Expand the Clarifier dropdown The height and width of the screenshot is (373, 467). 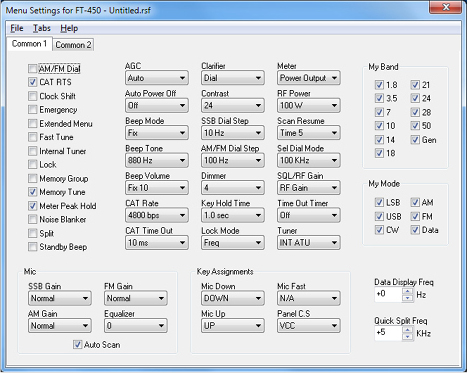233,78
